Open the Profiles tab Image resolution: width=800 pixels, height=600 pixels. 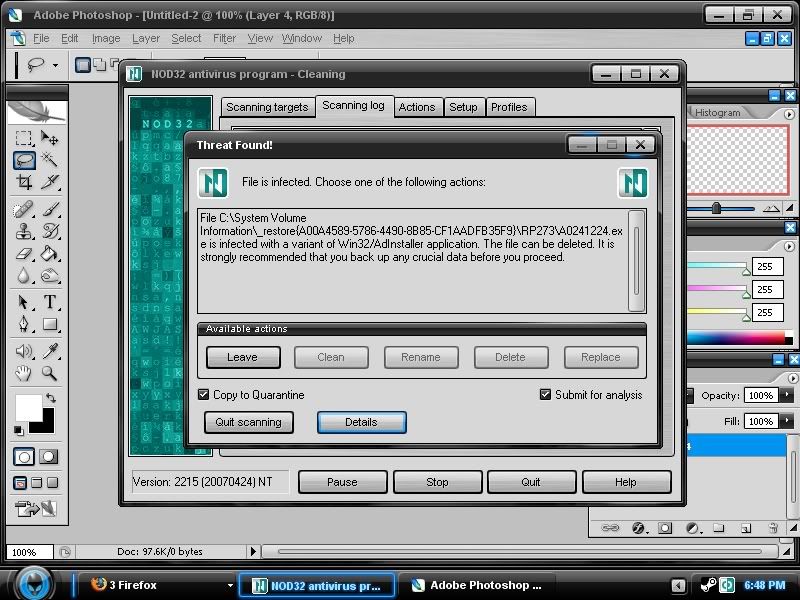coord(509,107)
